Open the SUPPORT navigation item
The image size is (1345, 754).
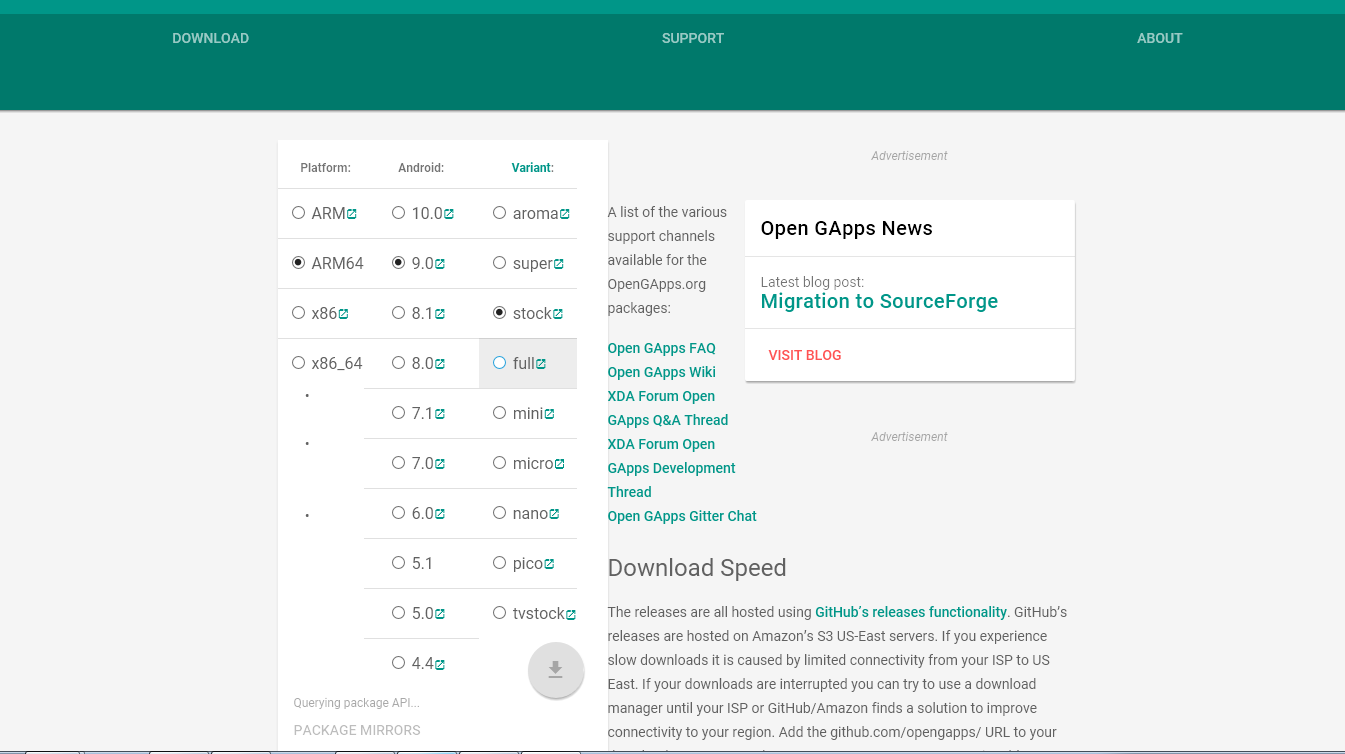tap(693, 38)
